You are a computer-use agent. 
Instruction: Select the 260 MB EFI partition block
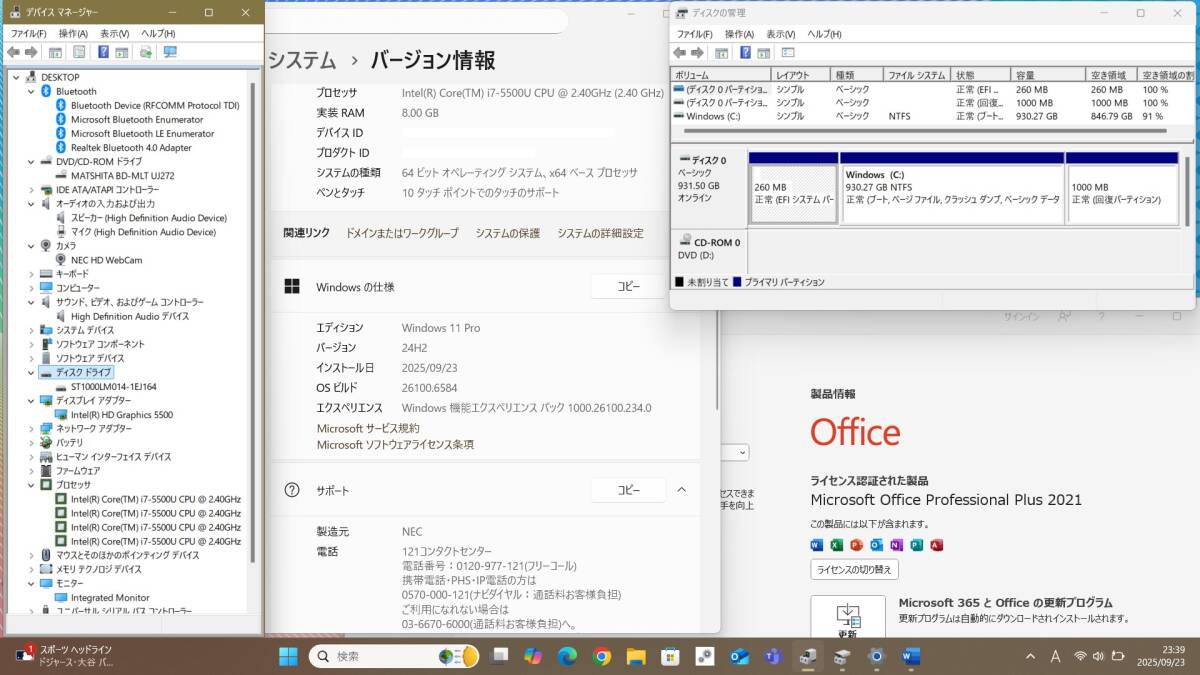[793, 188]
